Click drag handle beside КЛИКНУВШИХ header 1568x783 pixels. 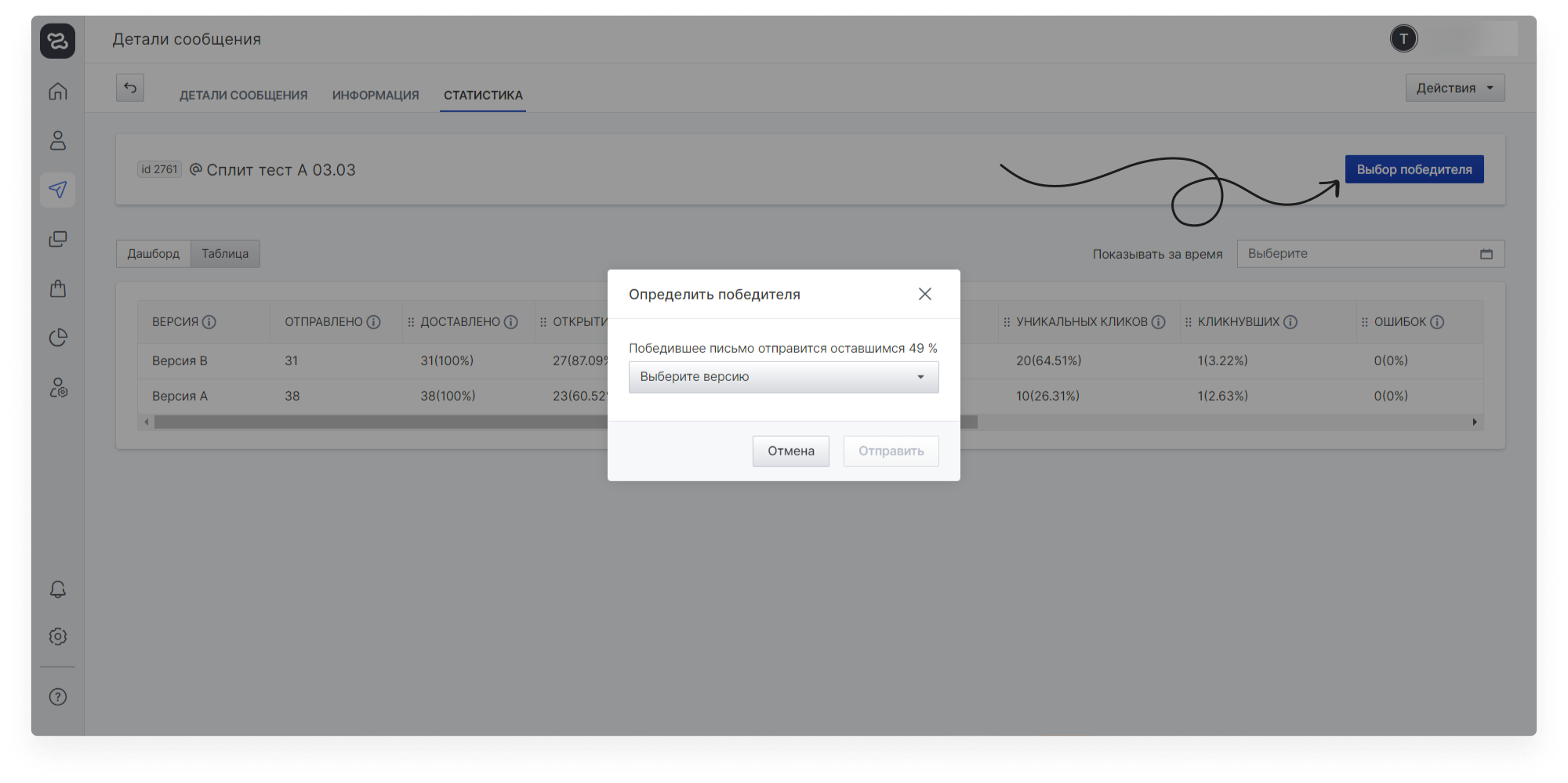pyautogui.click(x=1188, y=322)
